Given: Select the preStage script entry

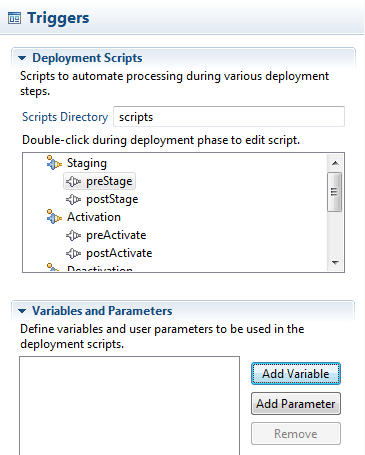Looking at the screenshot, I should pos(109,181).
